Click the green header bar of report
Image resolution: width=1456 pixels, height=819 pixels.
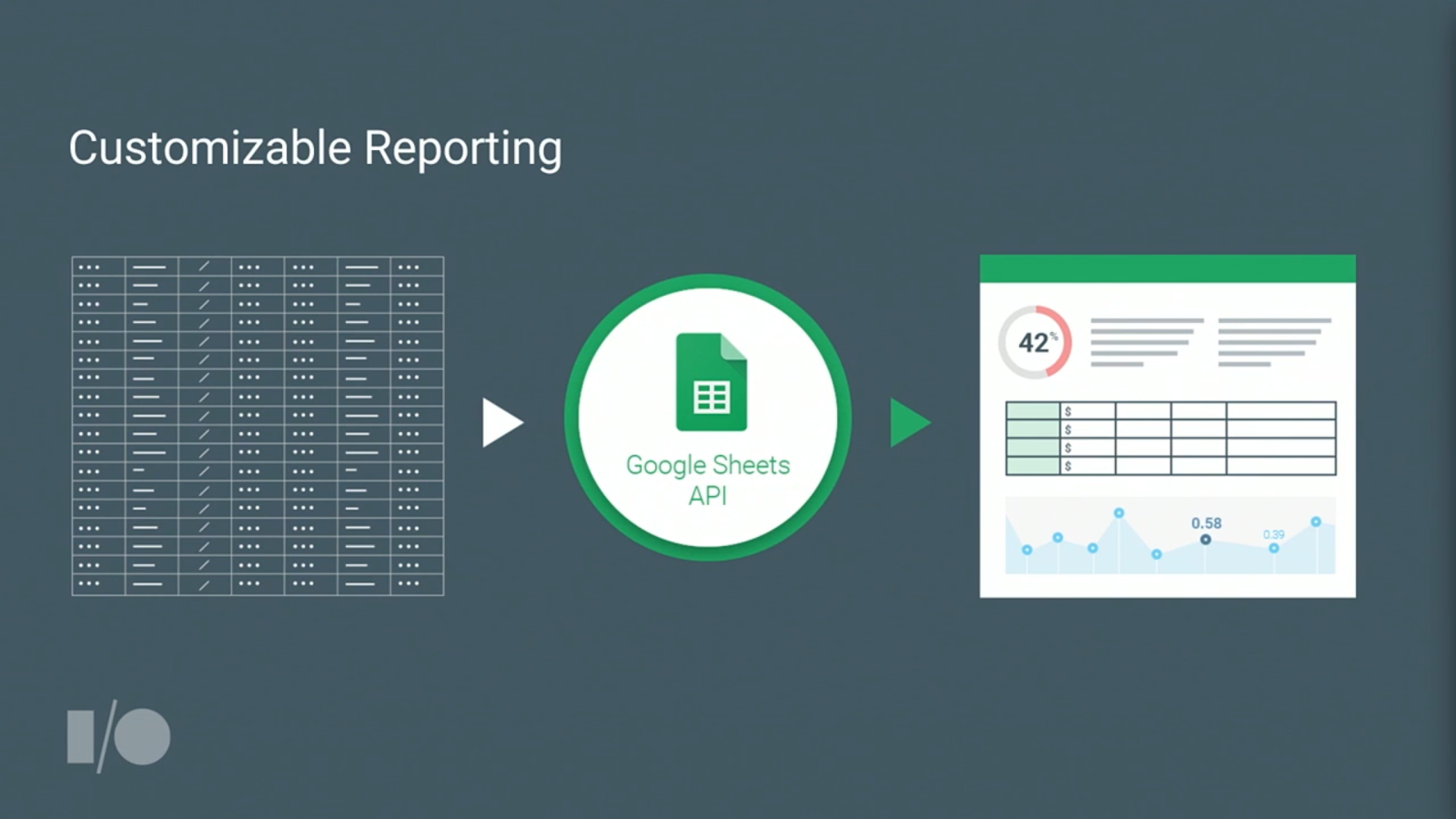tap(1168, 268)
